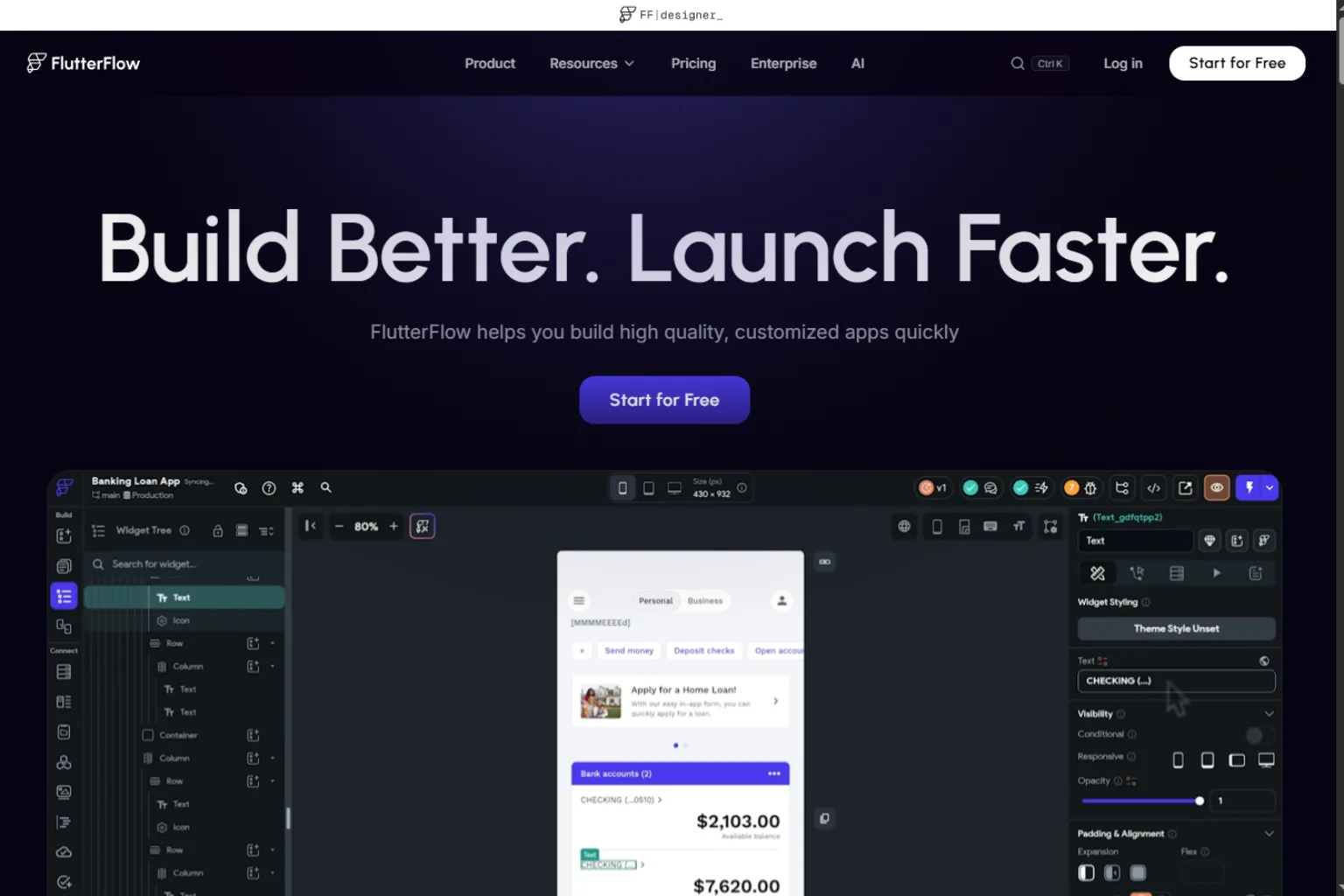This screenshot has height=896, width=1344.
Task: Select the phone device preview icon
Action: coord(622,488)
